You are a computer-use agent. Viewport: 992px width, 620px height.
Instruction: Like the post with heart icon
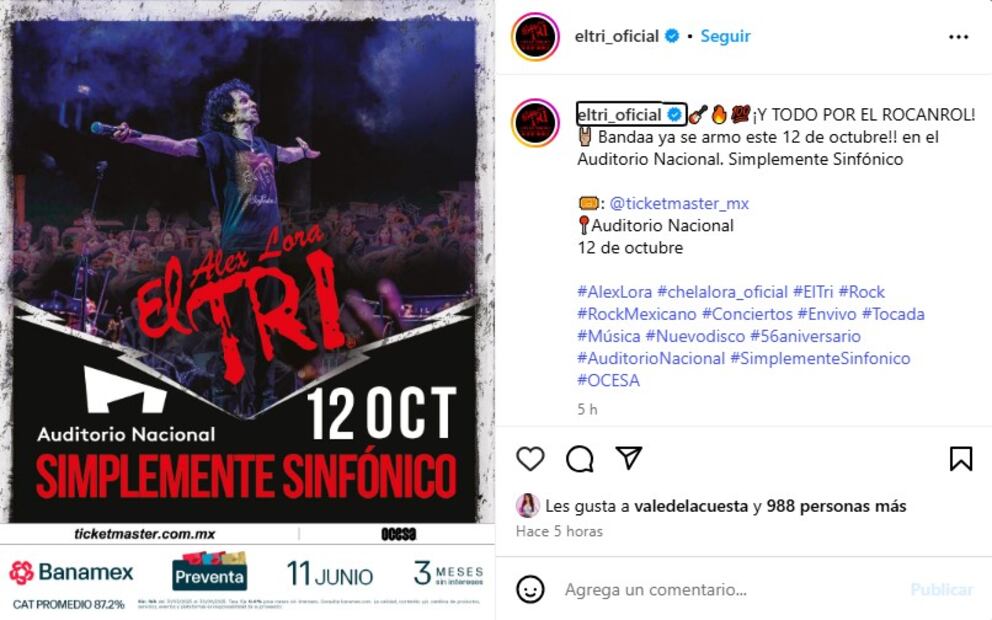click(x=530, y=459)
